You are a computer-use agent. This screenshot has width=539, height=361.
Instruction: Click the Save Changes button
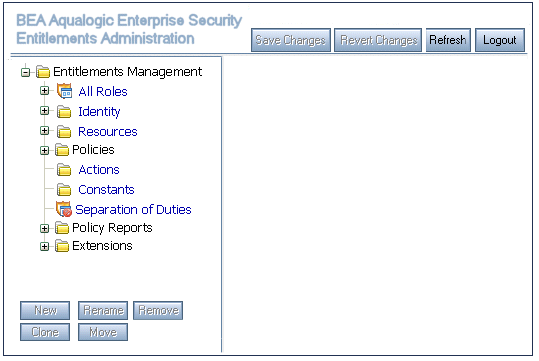pyautogui.click(x=291, y=40)
